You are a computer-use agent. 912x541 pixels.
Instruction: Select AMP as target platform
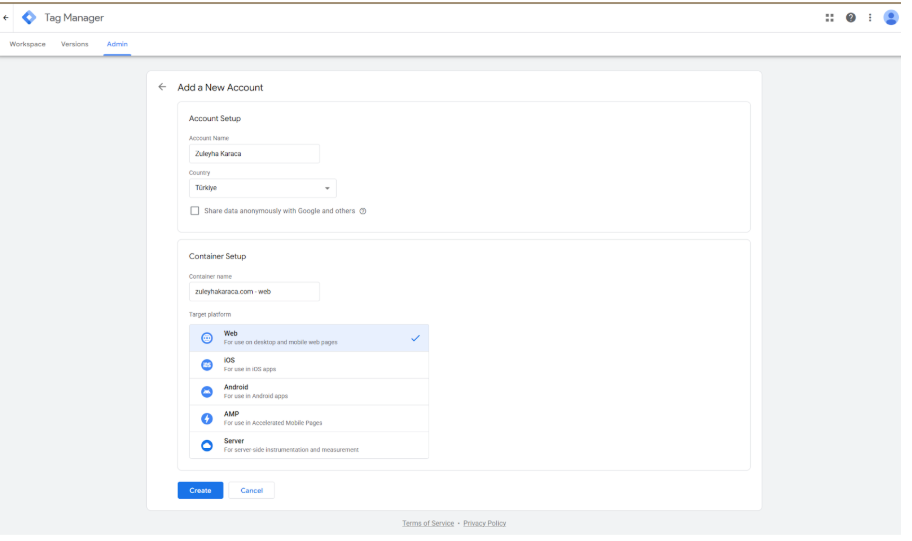(309, 418)
